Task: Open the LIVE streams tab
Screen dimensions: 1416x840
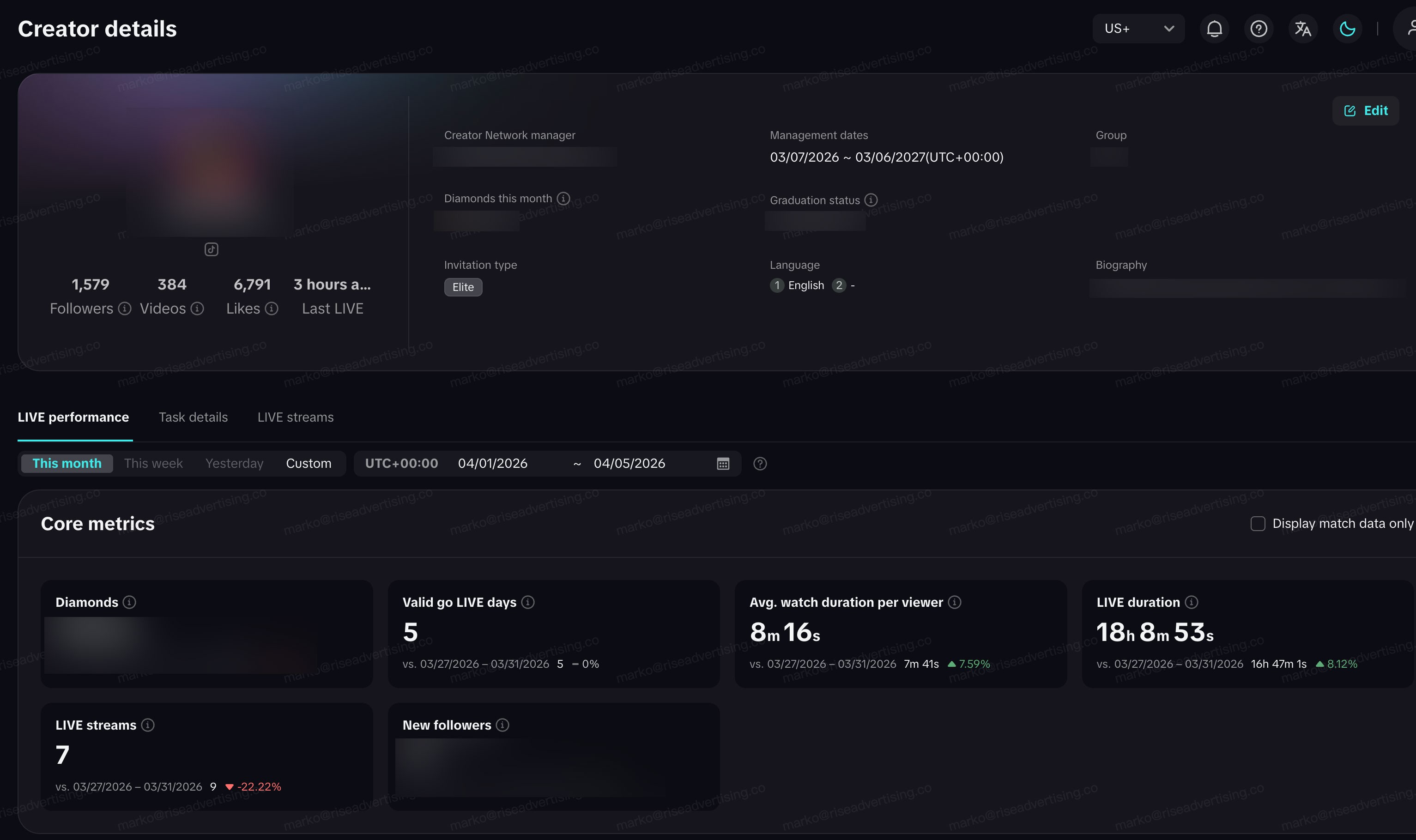Action: tap(296, 417)
